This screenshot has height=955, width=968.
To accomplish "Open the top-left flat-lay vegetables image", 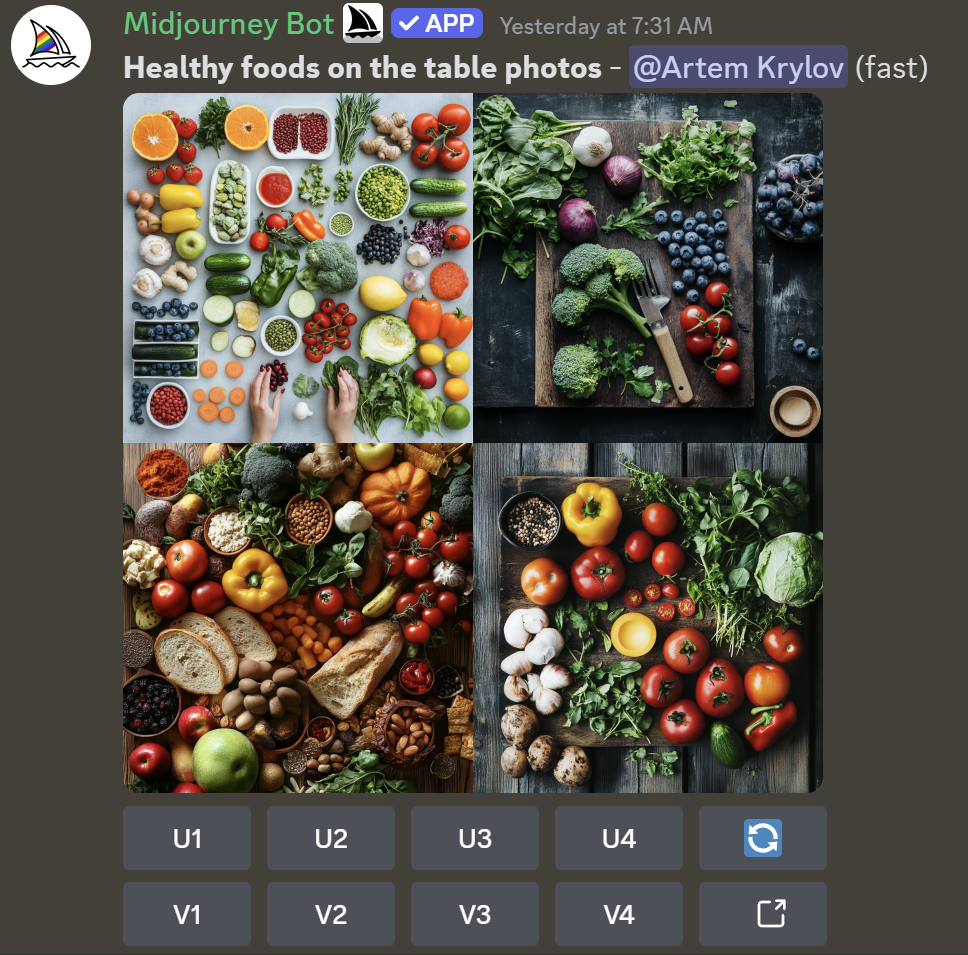I will 298,268.
